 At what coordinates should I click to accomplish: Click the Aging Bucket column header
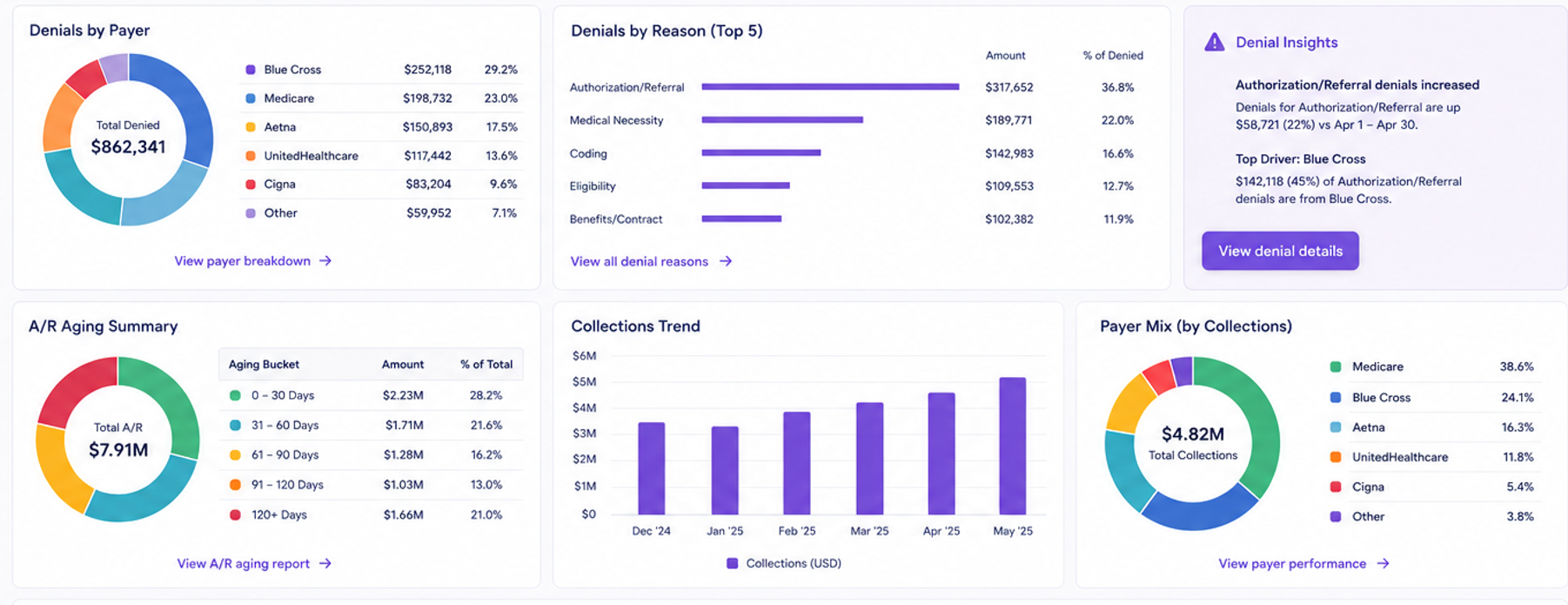click(264, 365)
